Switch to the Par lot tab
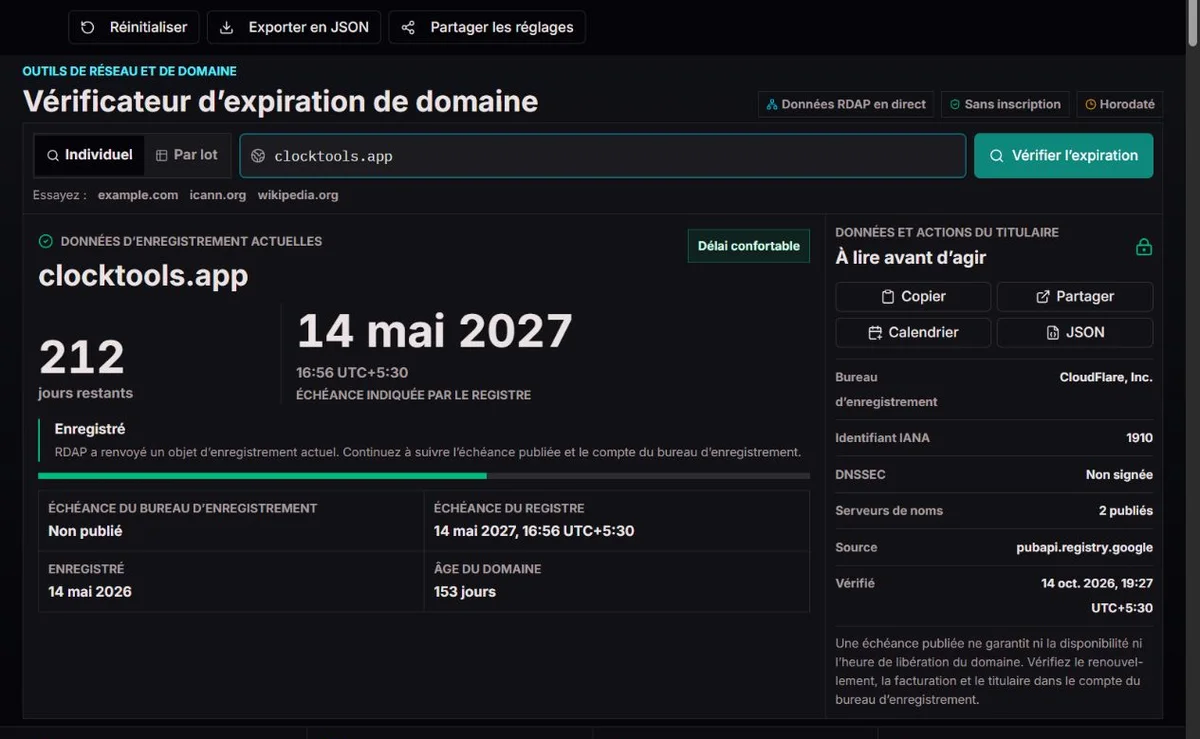This screenshot has height=739, width=1200. pos(187,155)
